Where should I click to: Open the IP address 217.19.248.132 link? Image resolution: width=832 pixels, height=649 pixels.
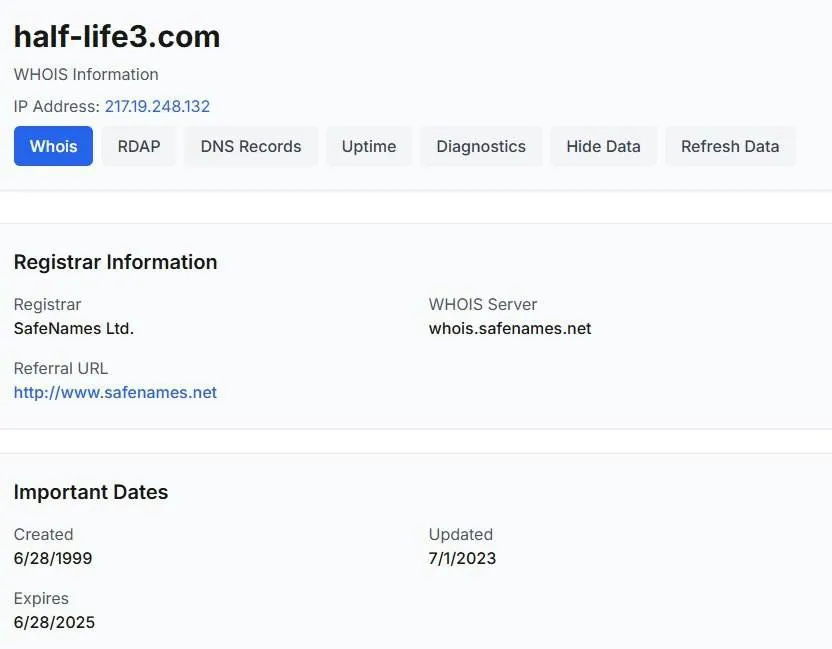point(157,106)
